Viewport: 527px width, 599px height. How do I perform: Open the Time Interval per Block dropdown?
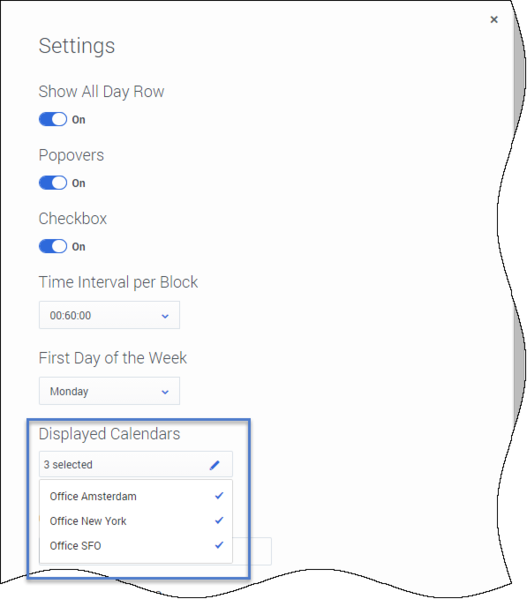(x=109, y=315)
